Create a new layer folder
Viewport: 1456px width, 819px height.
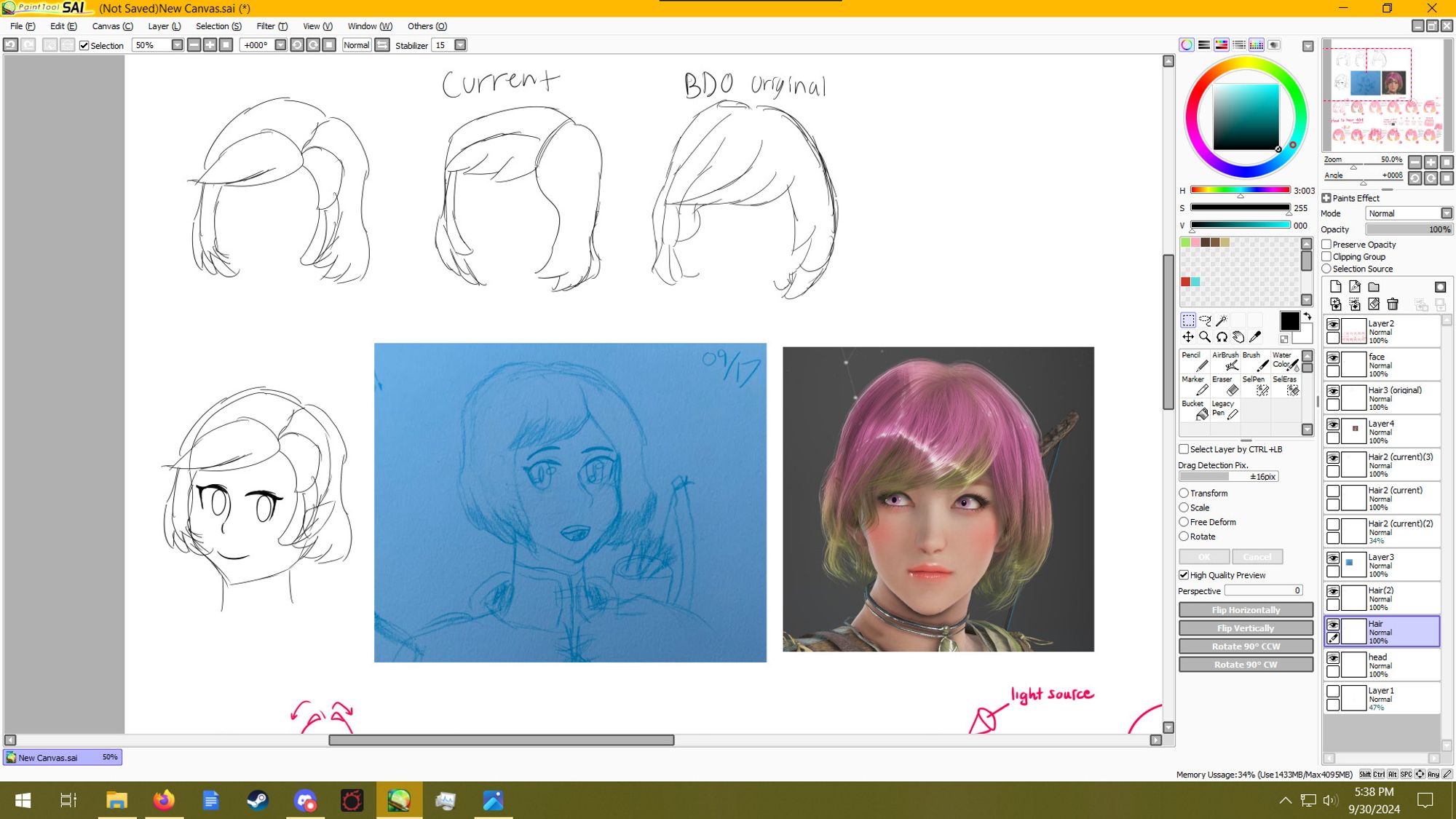point(1374,287)
